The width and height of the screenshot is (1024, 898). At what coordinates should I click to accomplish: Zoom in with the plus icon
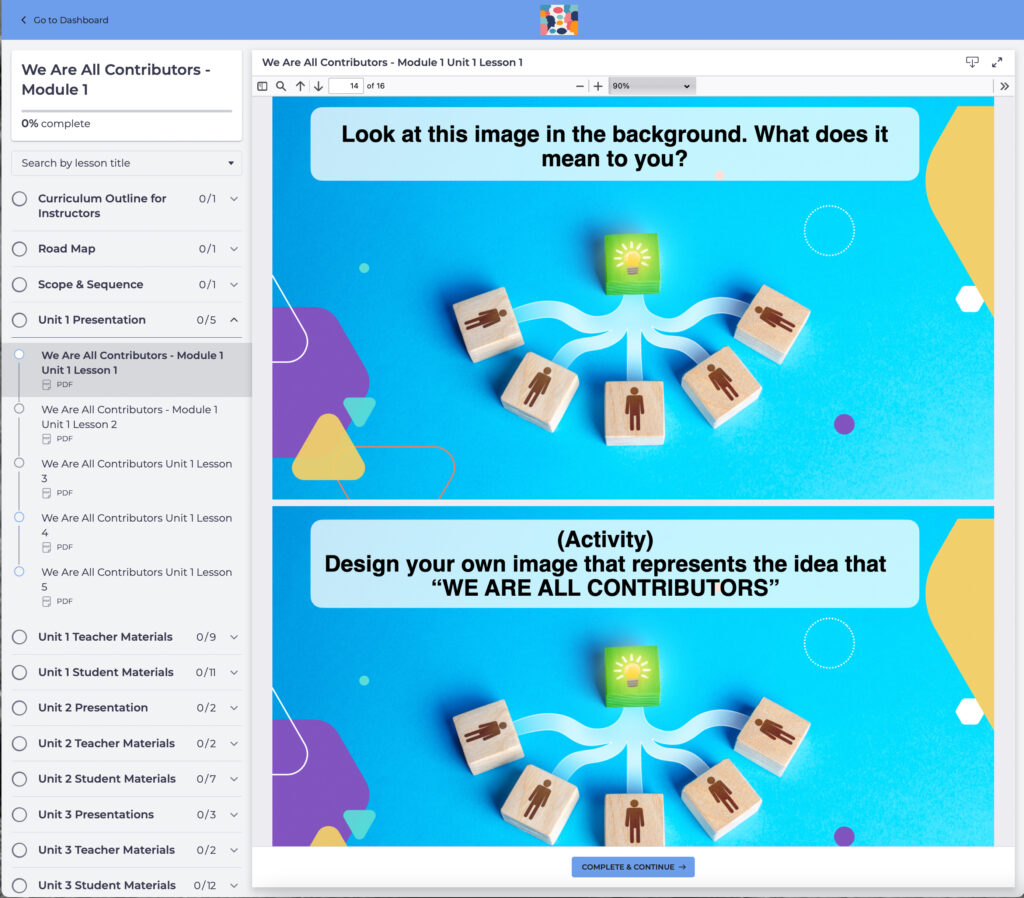[x=598, y=87]
